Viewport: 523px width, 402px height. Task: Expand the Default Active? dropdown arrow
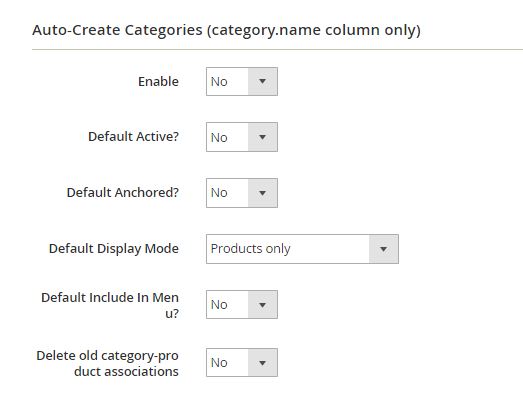coord(263,137)
